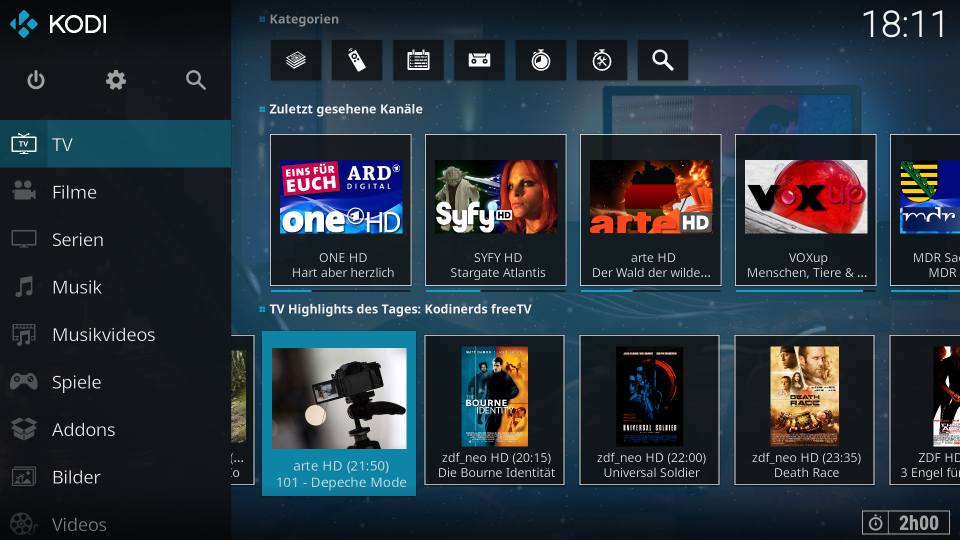
Task: Tune to VOXup channel
Action: coord(806,210)
